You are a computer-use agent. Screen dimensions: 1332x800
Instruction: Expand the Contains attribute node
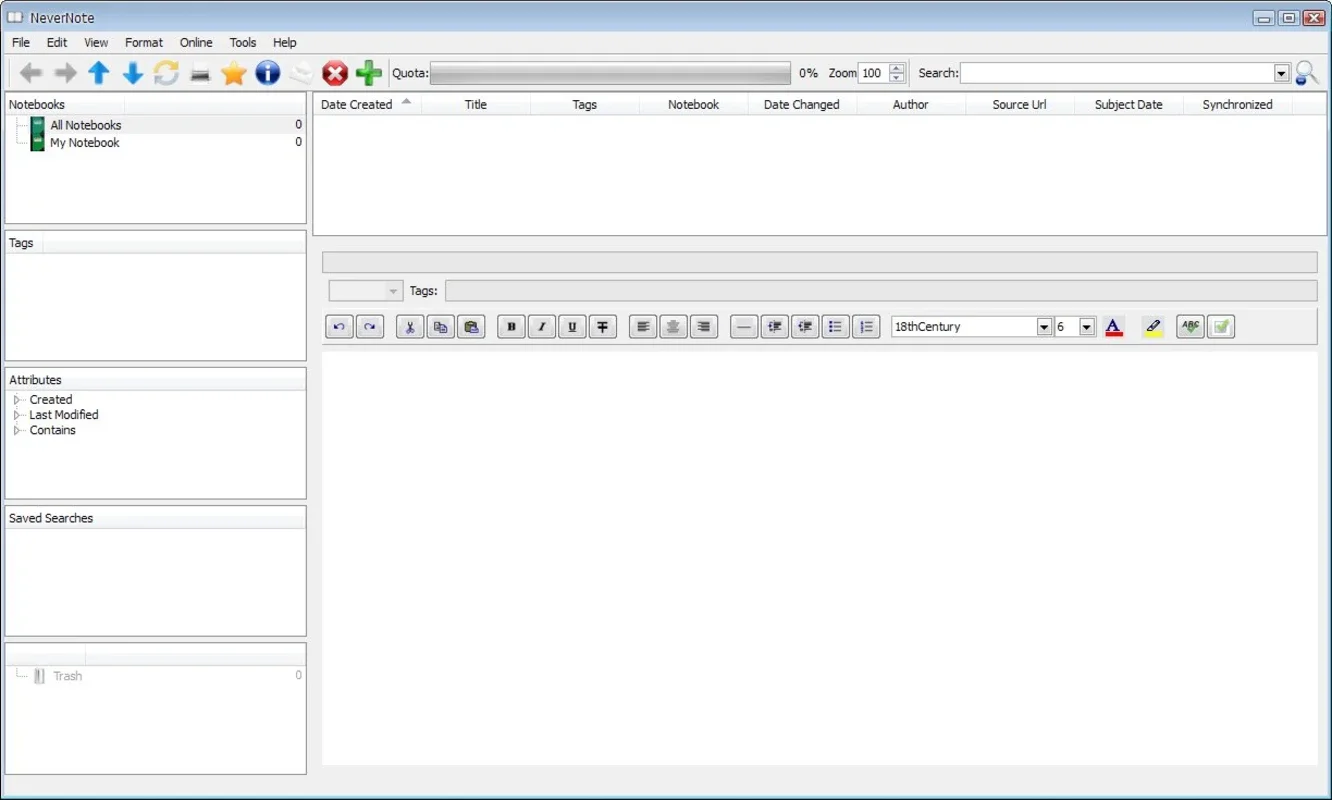click(17, 431)
